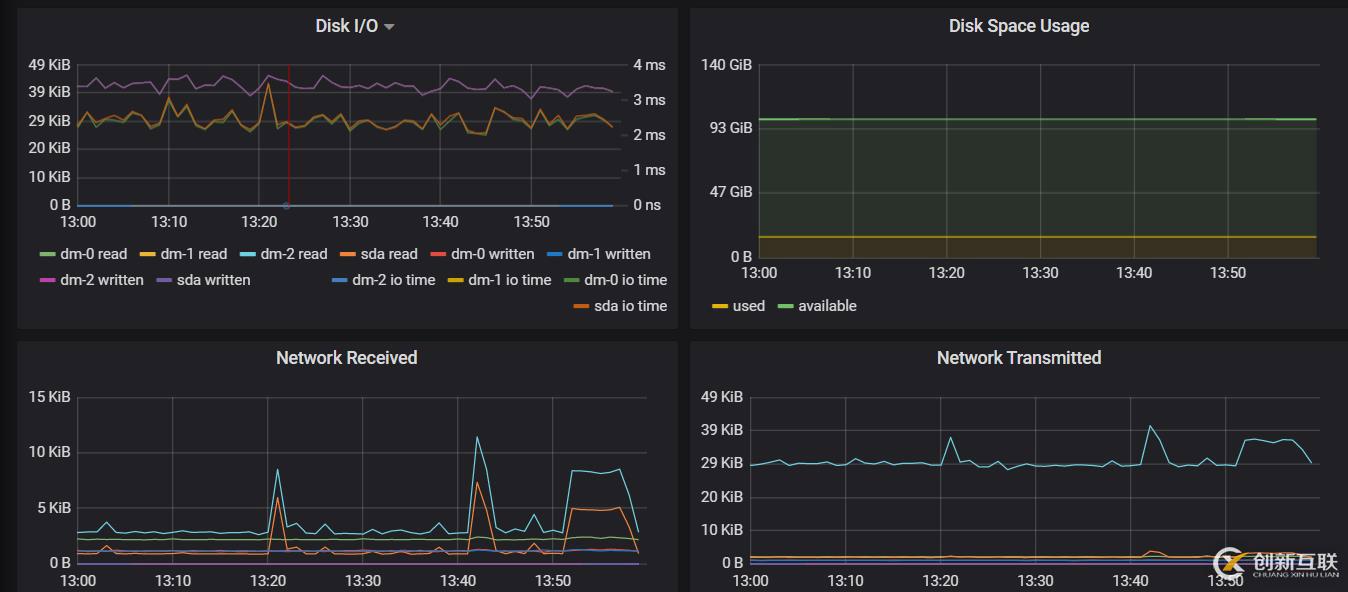This screenshot has width=1348, height=592.
Task: Click the 140 GiB axis label
Action: 726,65
